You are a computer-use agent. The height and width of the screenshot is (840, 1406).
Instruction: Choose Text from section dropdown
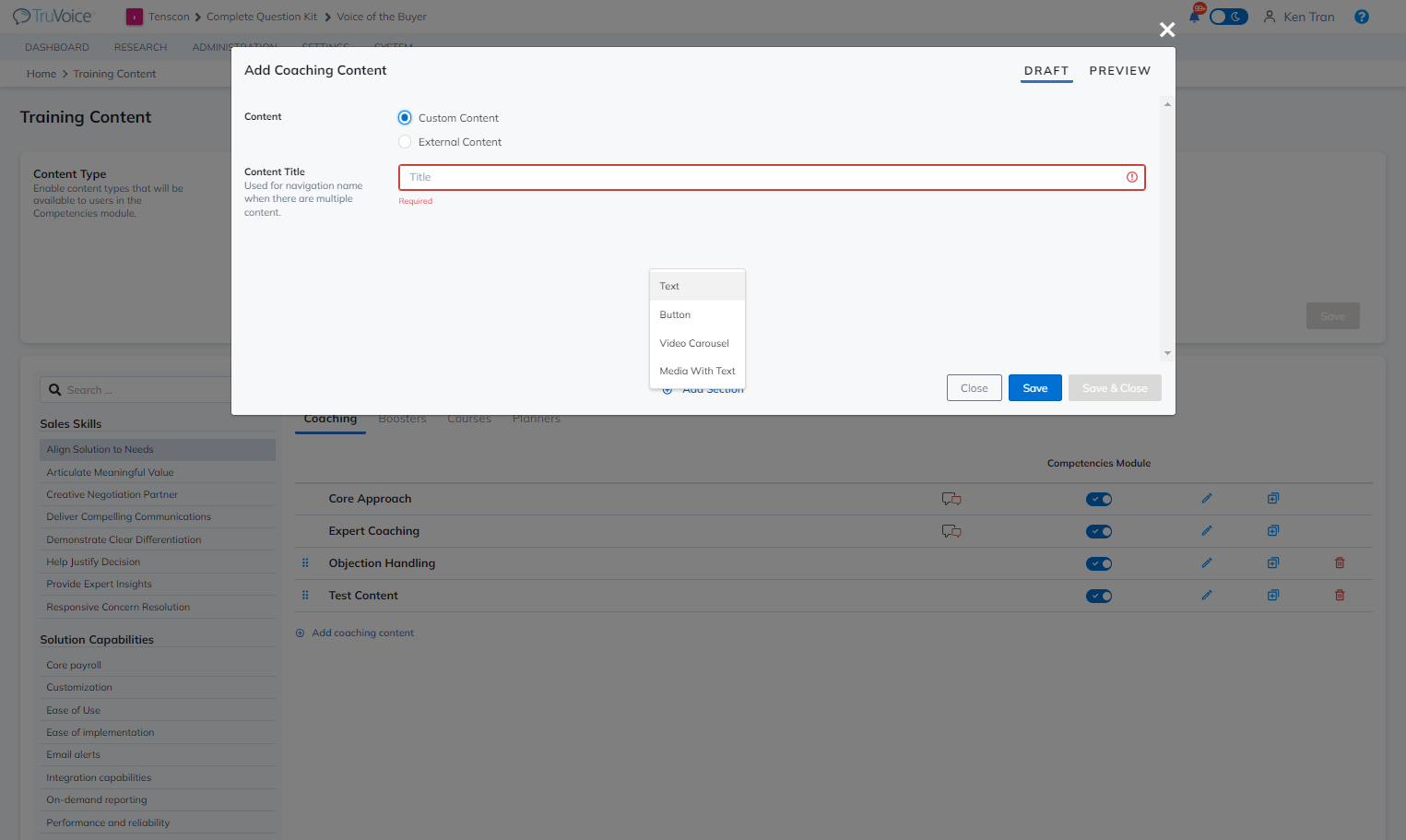pyautogui.click(x=697, y=287)
